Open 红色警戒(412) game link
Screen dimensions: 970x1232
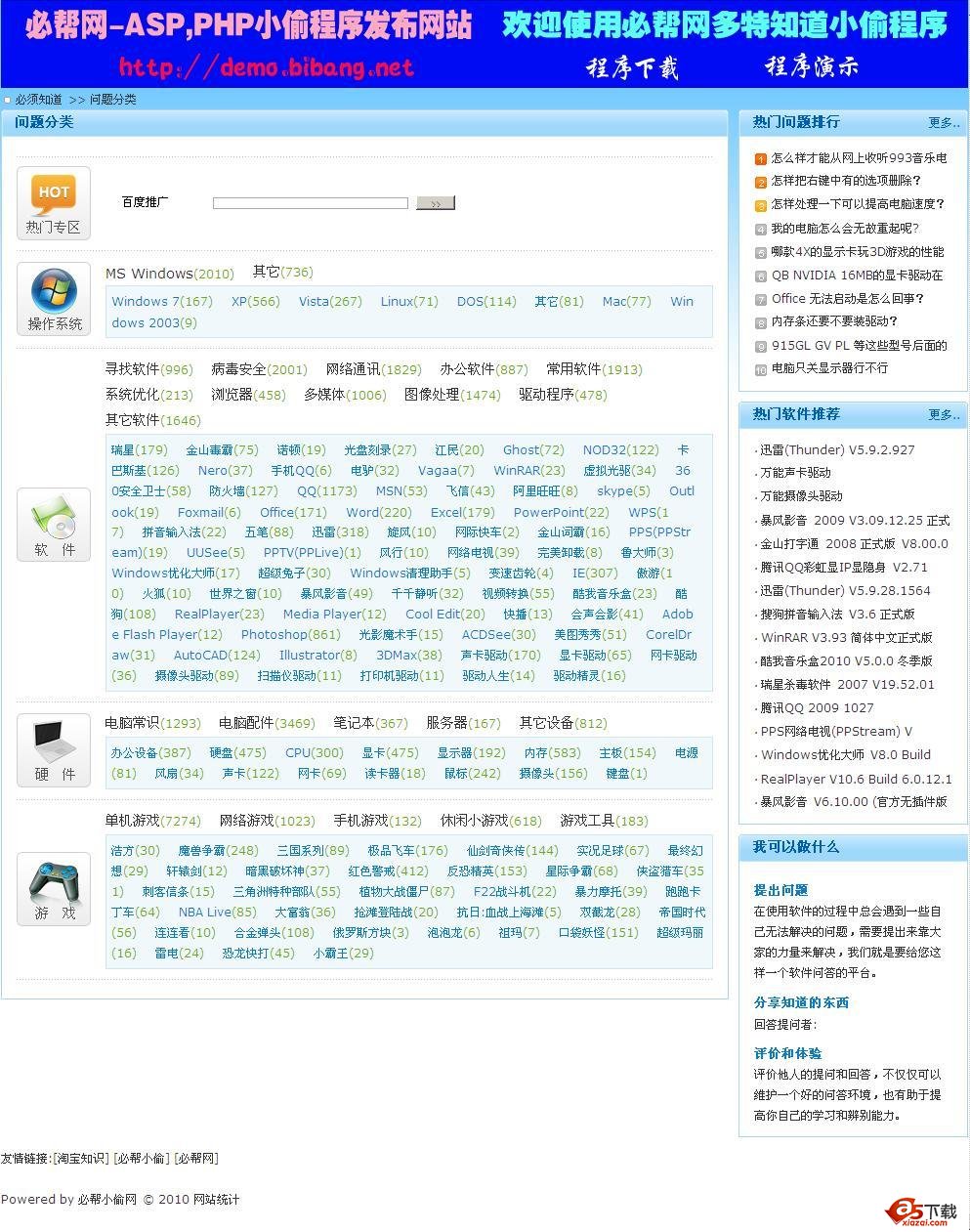pos(389,871)
